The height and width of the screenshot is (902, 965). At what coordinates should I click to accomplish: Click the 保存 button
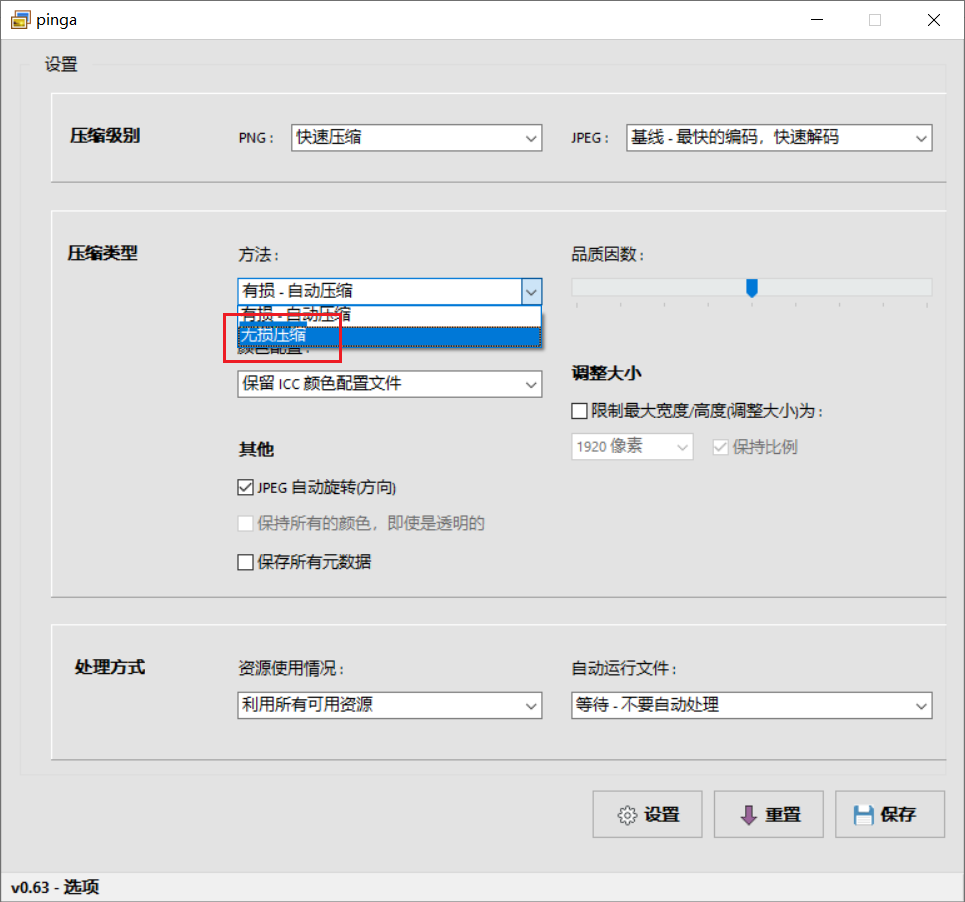(890, 814)
